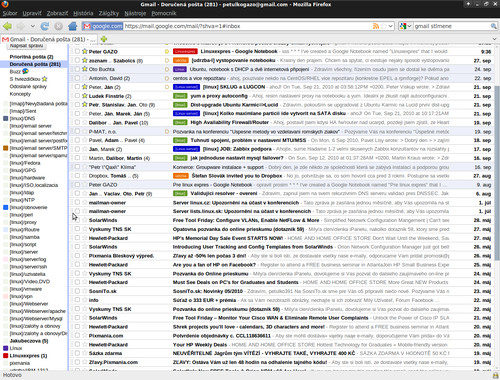The width and height of the screenshot is (500, 380).
Task: Open the Nástroje menu
Action: [x=135, y=13]
